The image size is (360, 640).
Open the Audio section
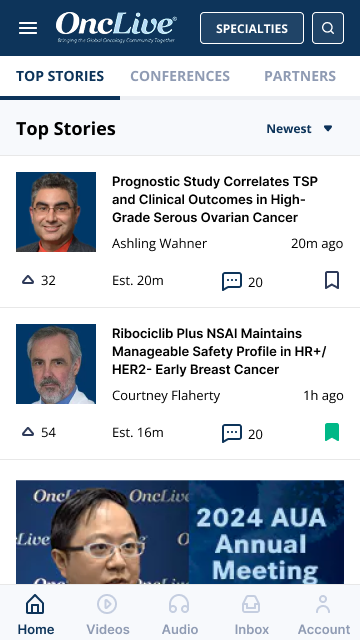click(180, 614)
